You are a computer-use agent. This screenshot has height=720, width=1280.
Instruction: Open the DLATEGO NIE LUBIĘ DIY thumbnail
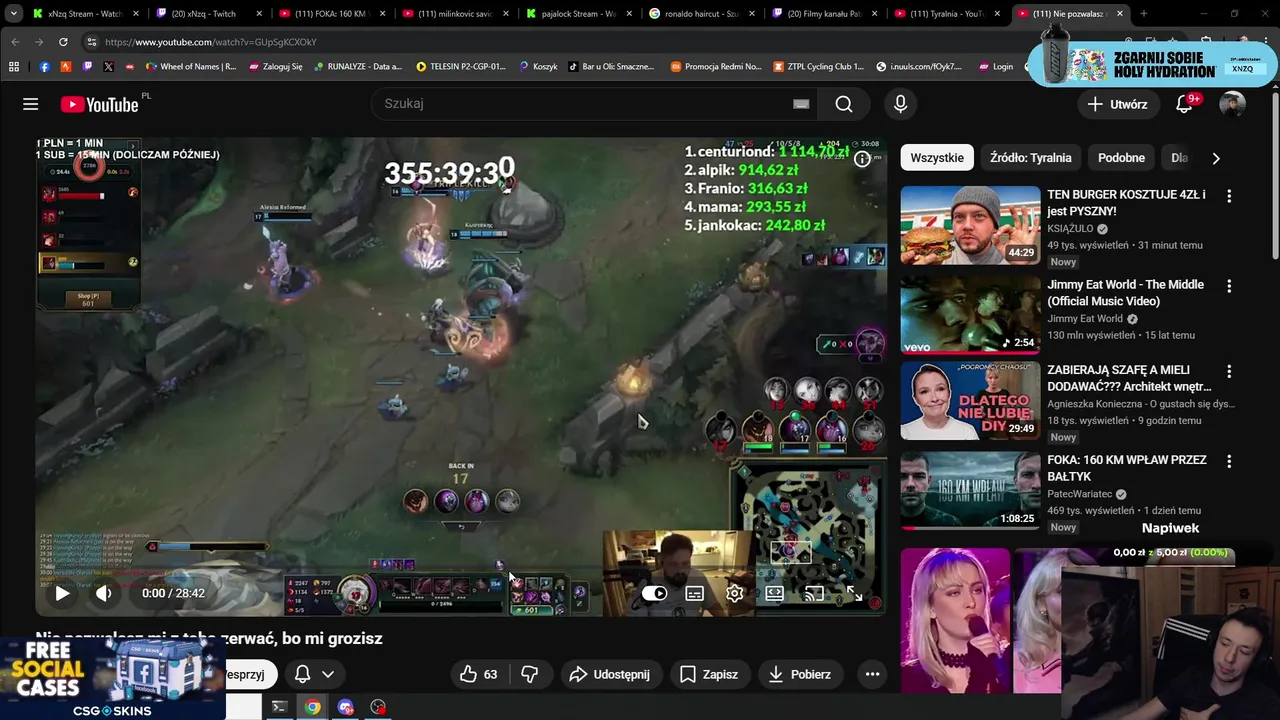[970, 401]
